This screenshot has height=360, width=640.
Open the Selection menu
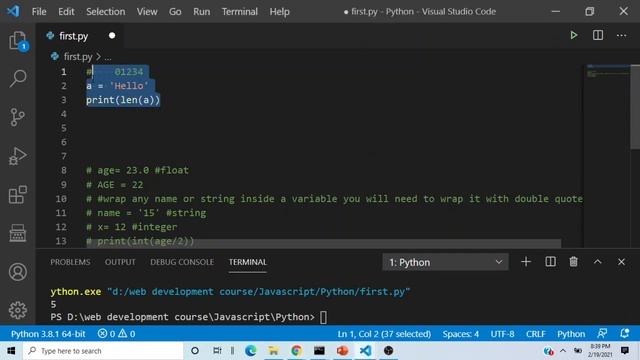[106, 11]
